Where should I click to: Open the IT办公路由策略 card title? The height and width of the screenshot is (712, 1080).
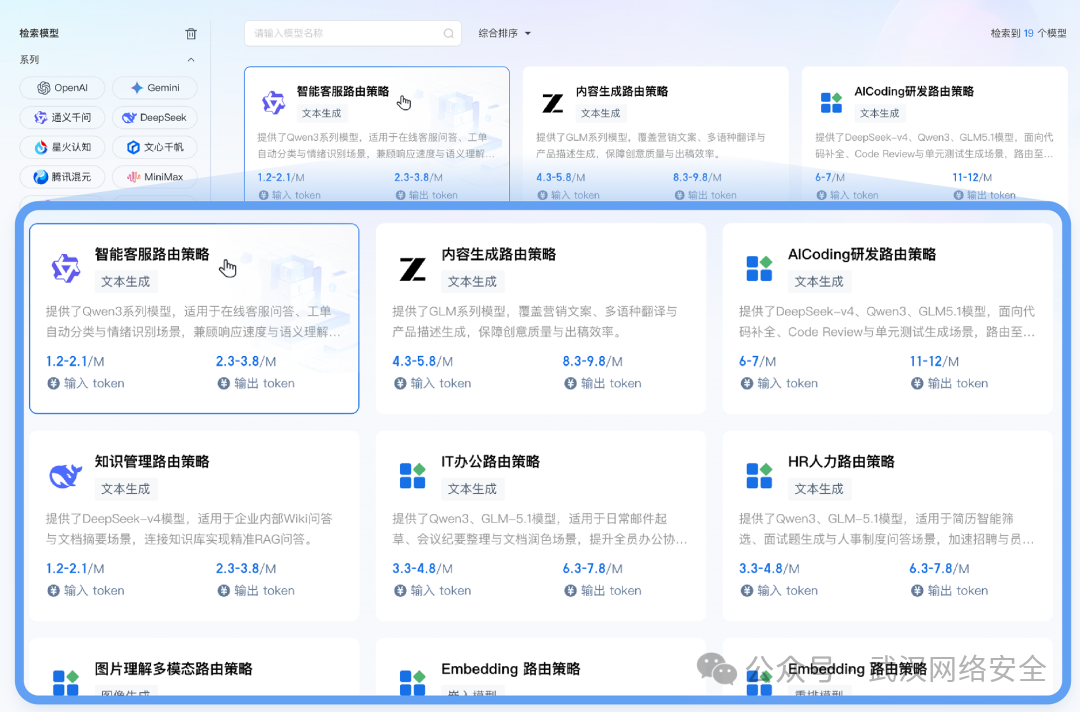[490, 461]
